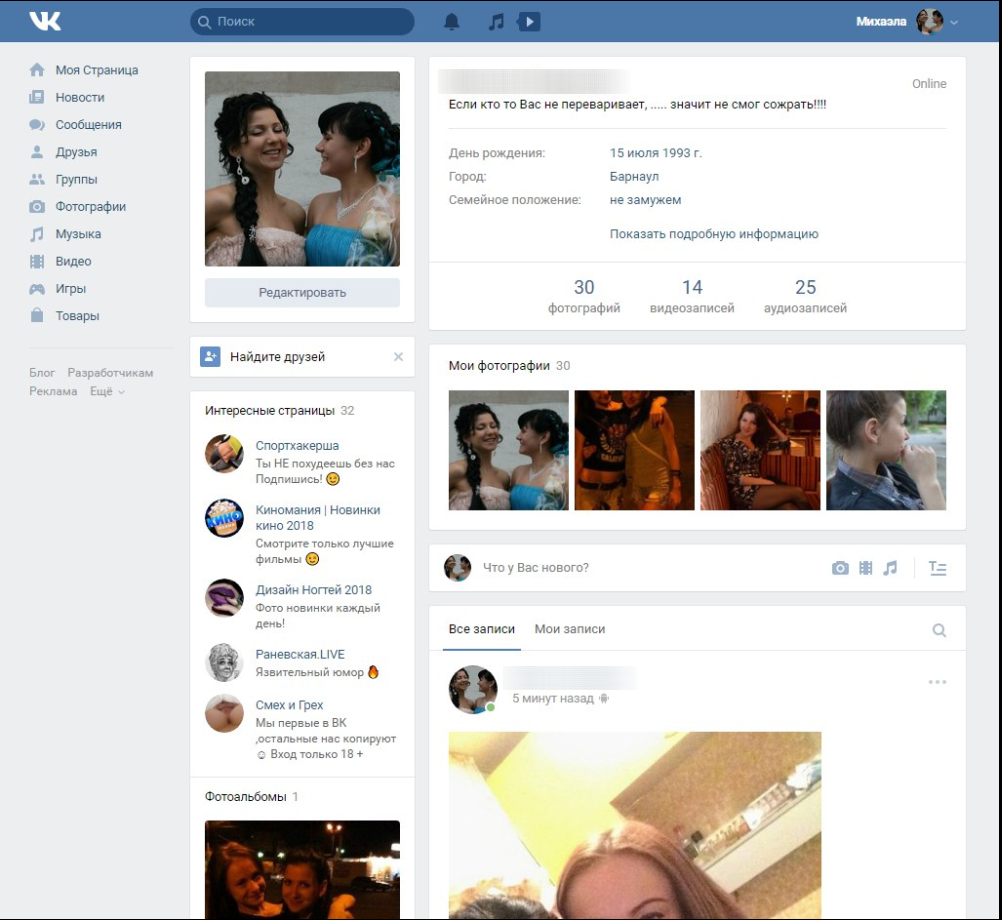
Task: Open the 30 фотографий counter
Action: 584,296
